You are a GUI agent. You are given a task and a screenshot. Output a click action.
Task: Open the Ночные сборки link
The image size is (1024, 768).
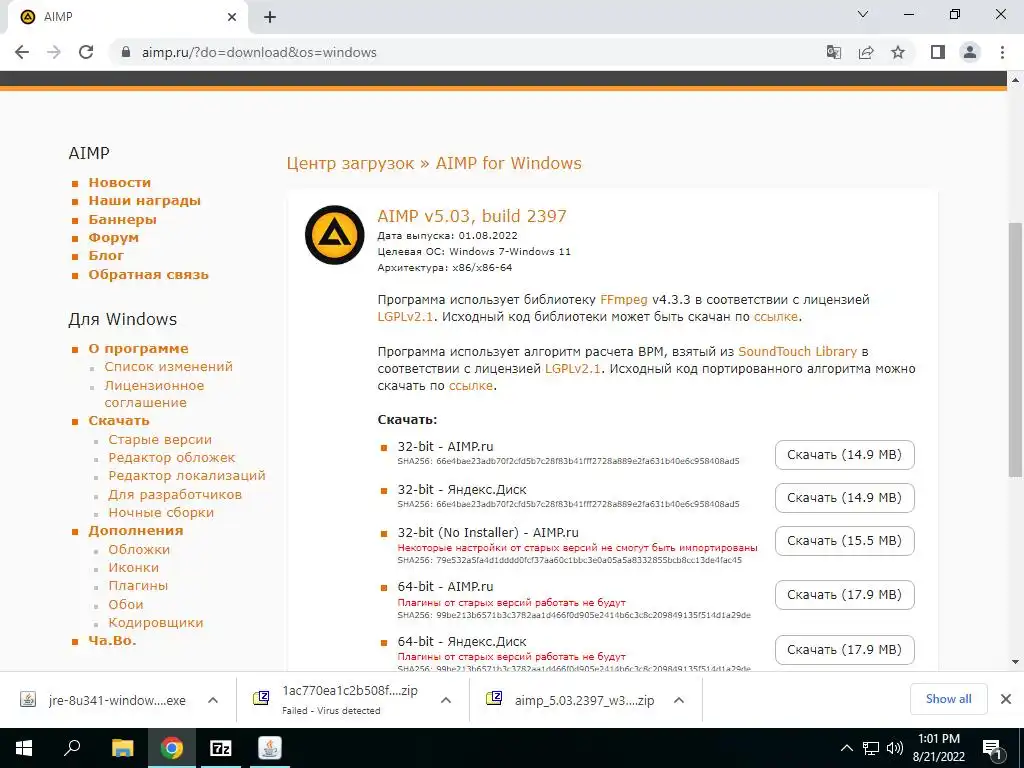point(161,513)
